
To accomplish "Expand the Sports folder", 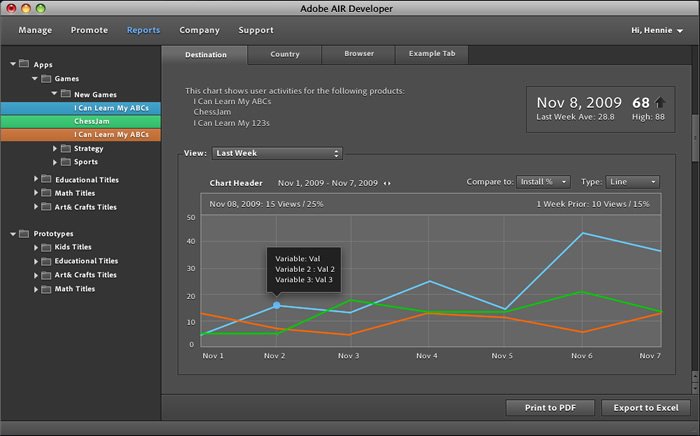I will 55,162.
